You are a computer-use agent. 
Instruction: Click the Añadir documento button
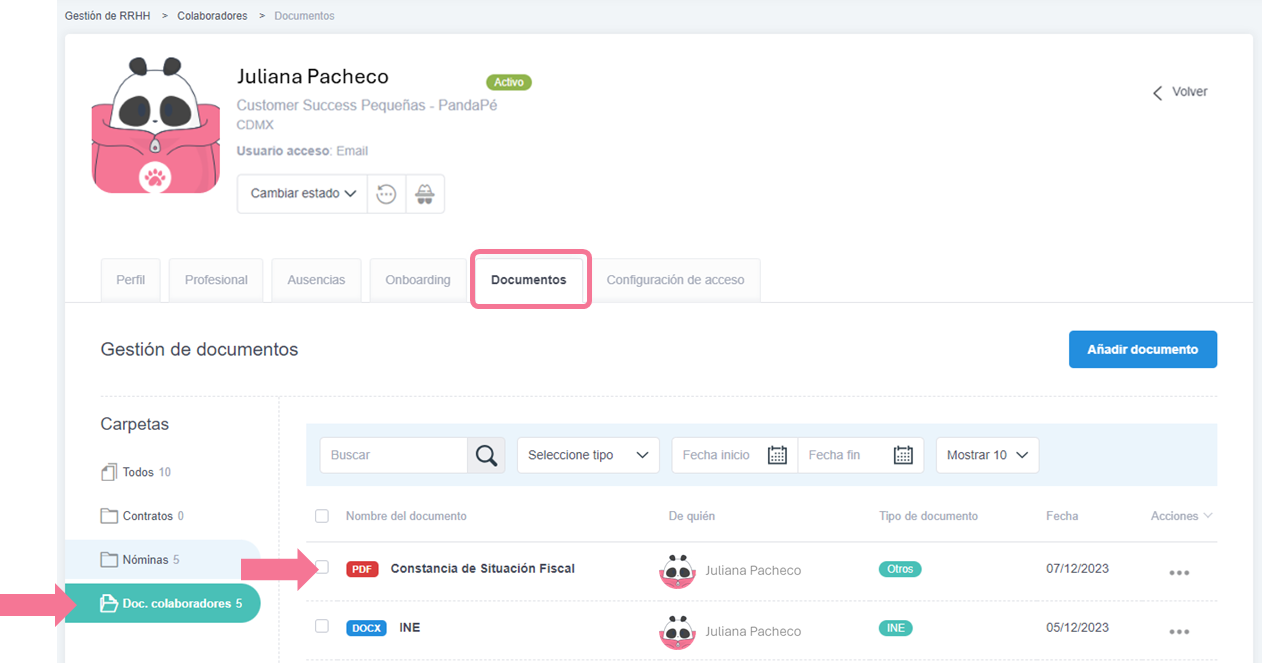click(1142, 350)
